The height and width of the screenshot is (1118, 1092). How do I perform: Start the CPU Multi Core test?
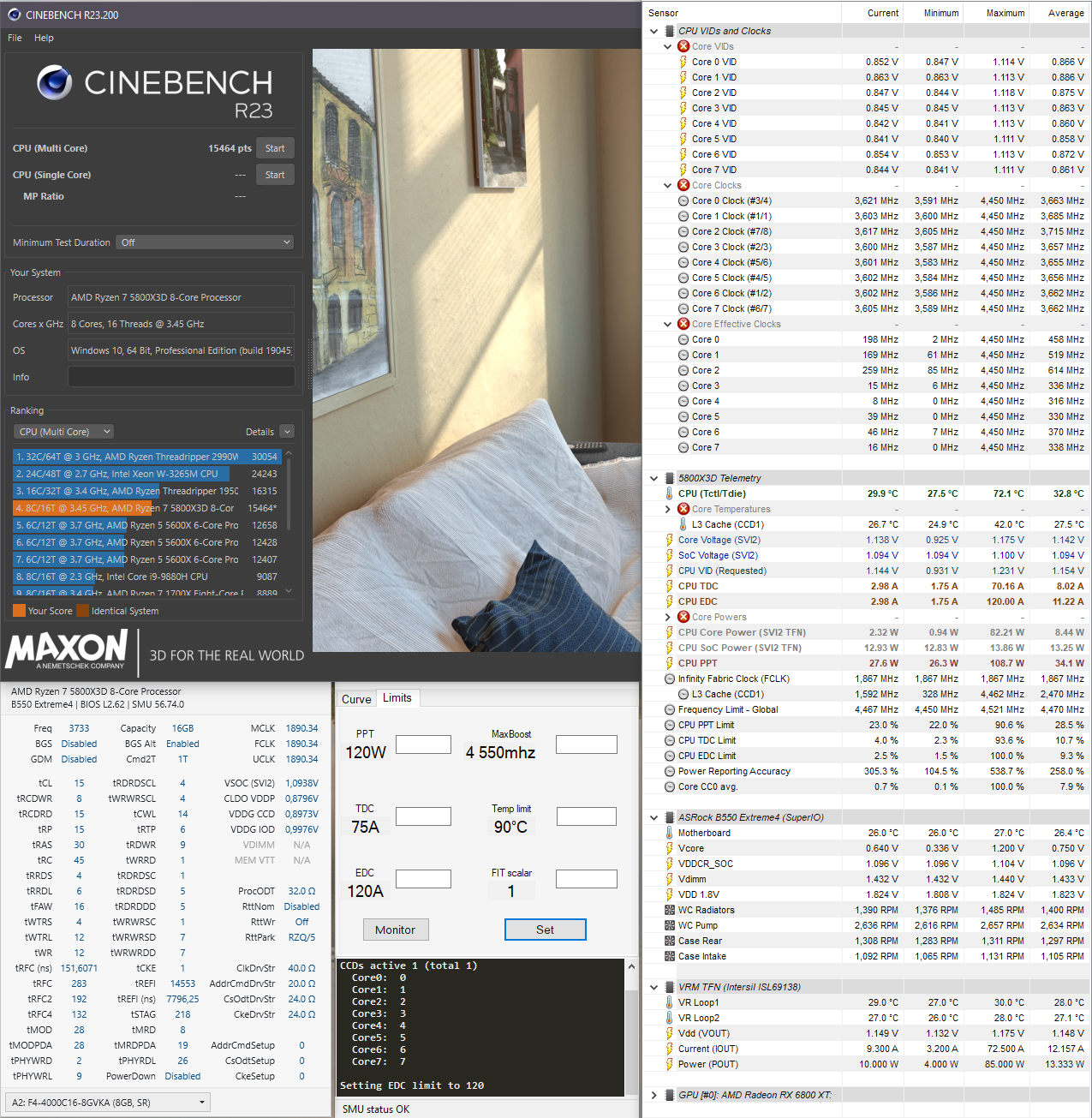pos(275,148)
